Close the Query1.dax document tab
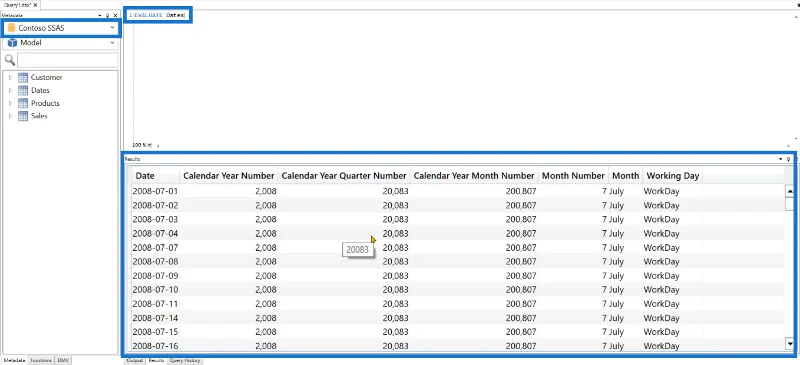The width and height of the screenshot is (800, 365). point(35,5)
